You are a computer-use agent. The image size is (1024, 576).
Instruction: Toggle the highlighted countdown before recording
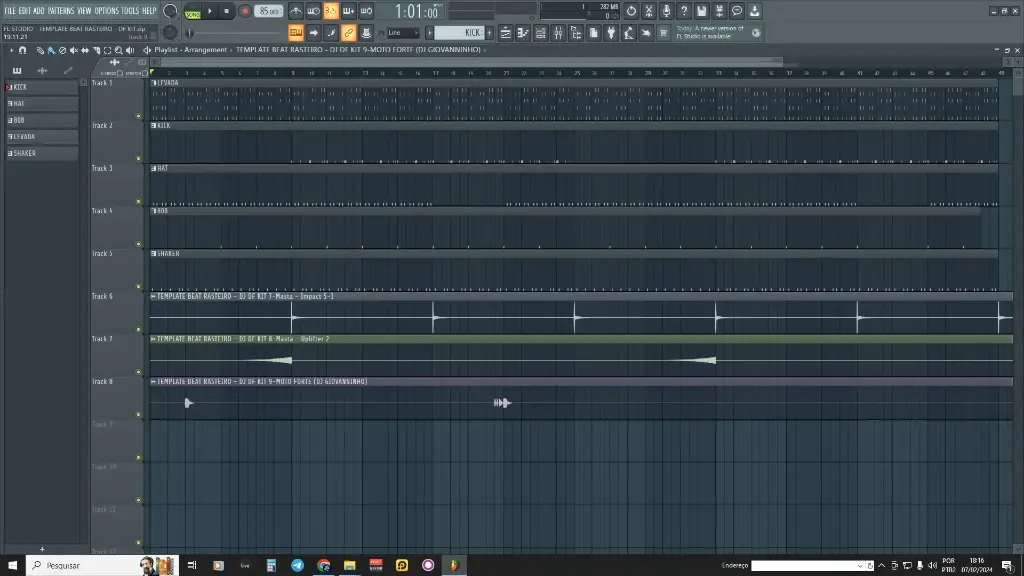(x=331, y=11)
